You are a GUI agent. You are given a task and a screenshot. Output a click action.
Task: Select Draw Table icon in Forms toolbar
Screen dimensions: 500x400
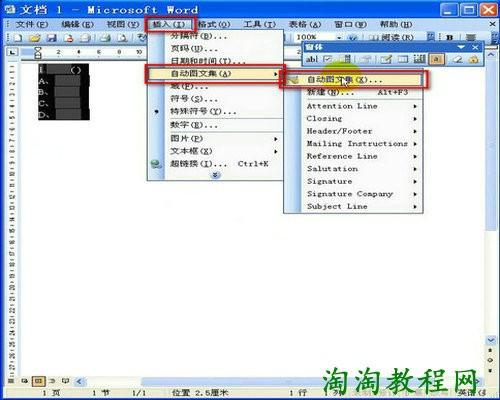pos(386,59)
